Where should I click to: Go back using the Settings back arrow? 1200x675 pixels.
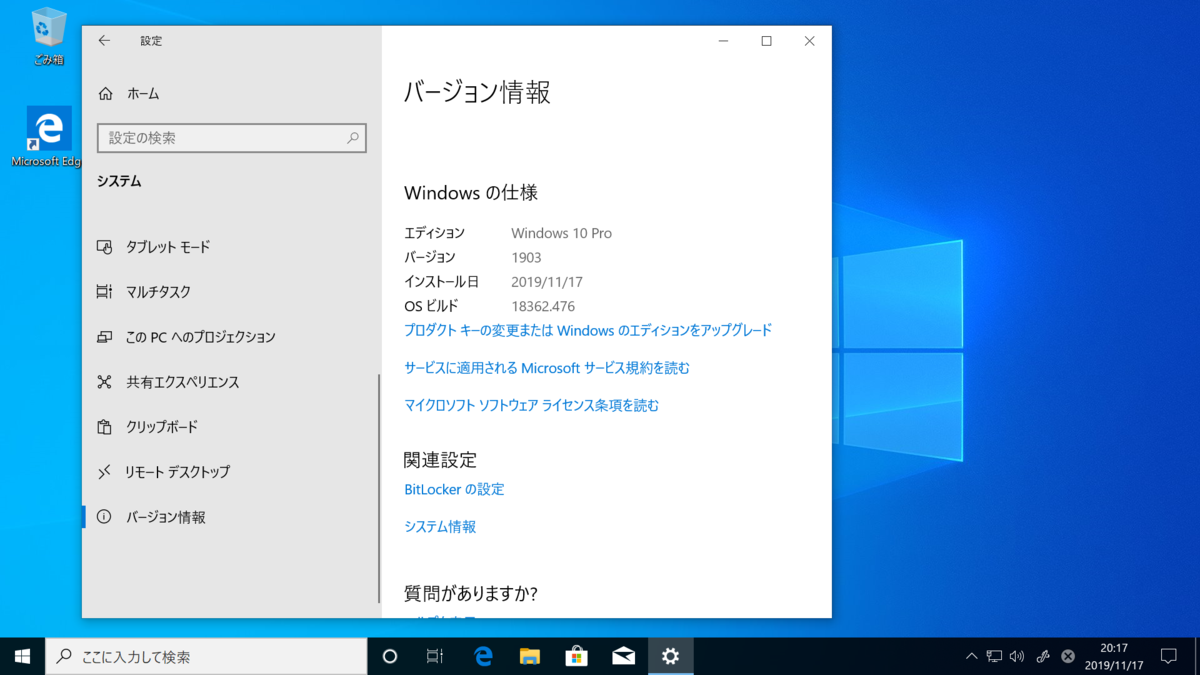[x=104, y=41]
